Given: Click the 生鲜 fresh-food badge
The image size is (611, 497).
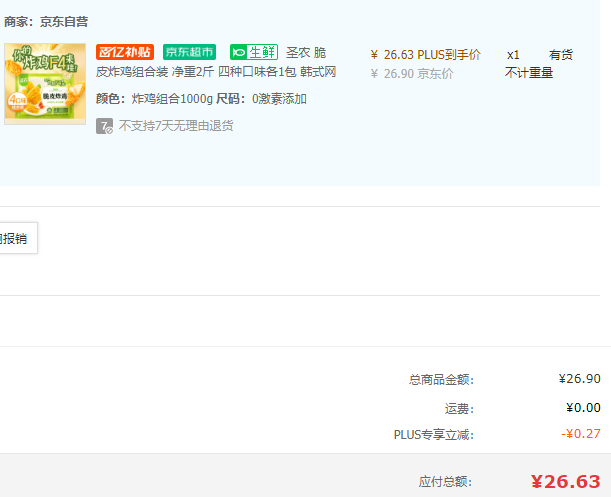Looking at the screenshot, I should [x=254, y=52].
